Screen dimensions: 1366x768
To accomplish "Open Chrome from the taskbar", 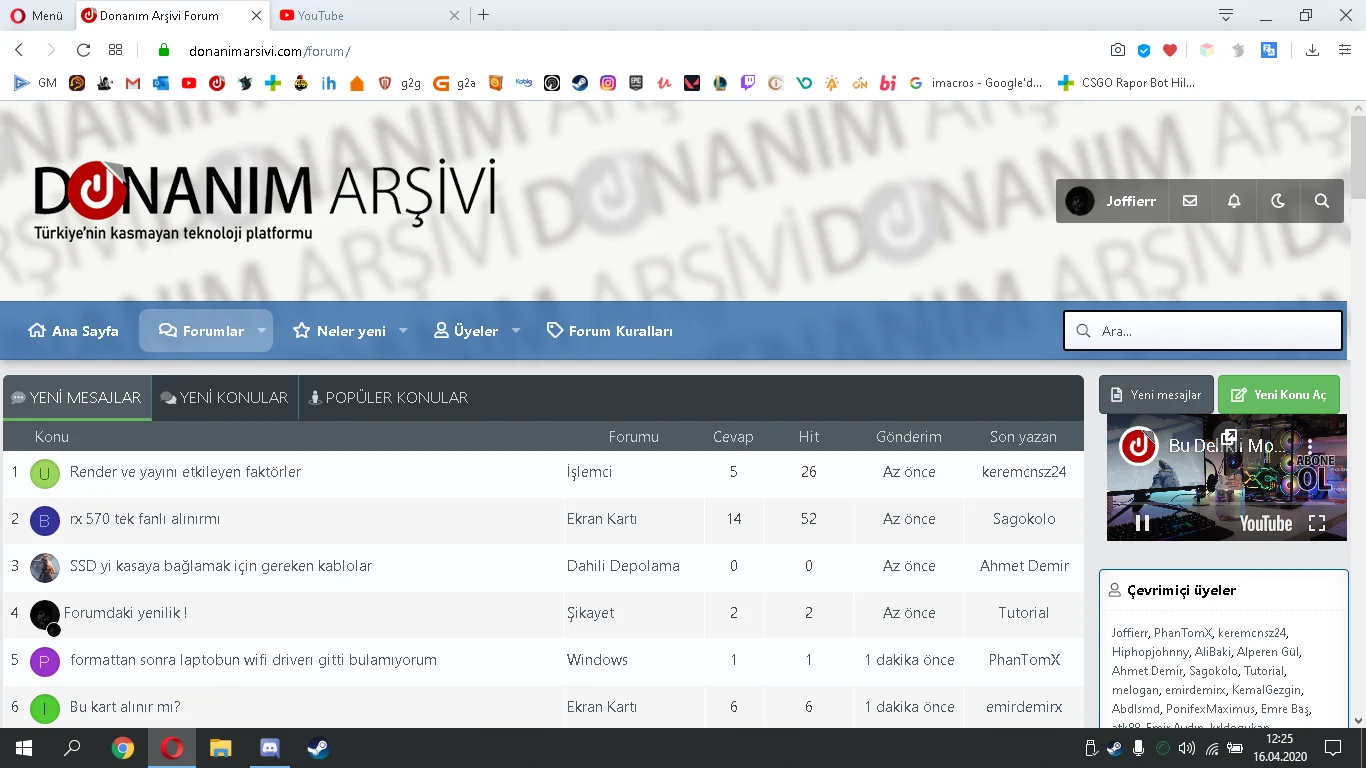I will [x=123, y=748].
